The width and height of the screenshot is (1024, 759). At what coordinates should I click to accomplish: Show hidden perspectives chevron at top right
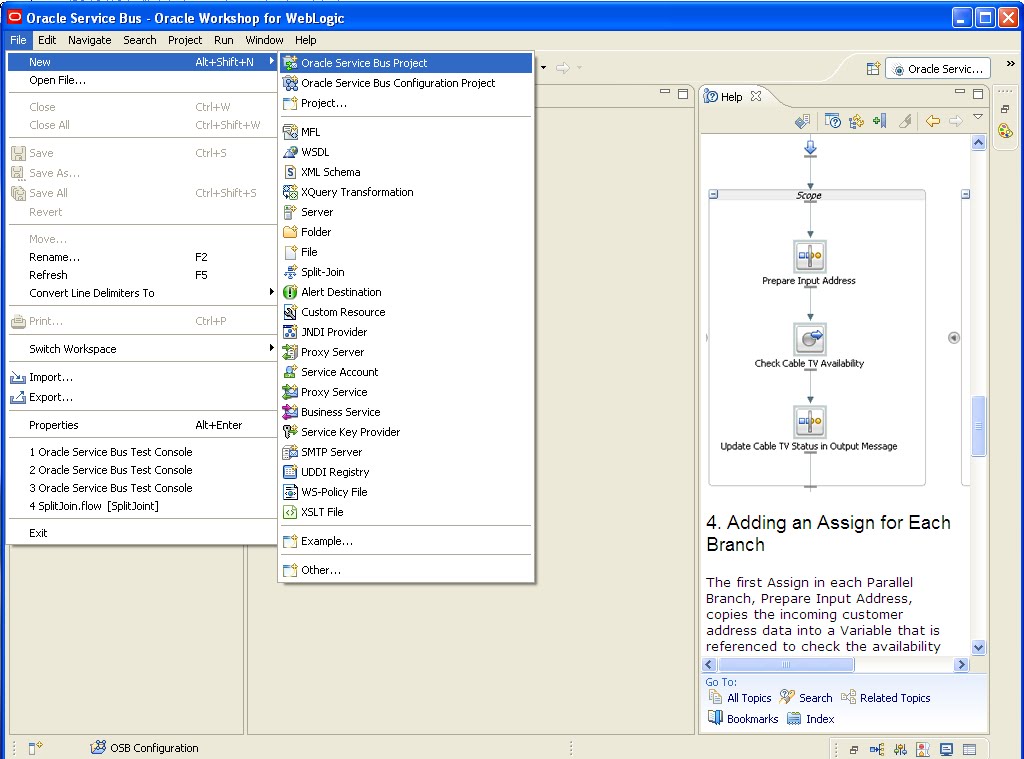click(x=1010, y=63)
